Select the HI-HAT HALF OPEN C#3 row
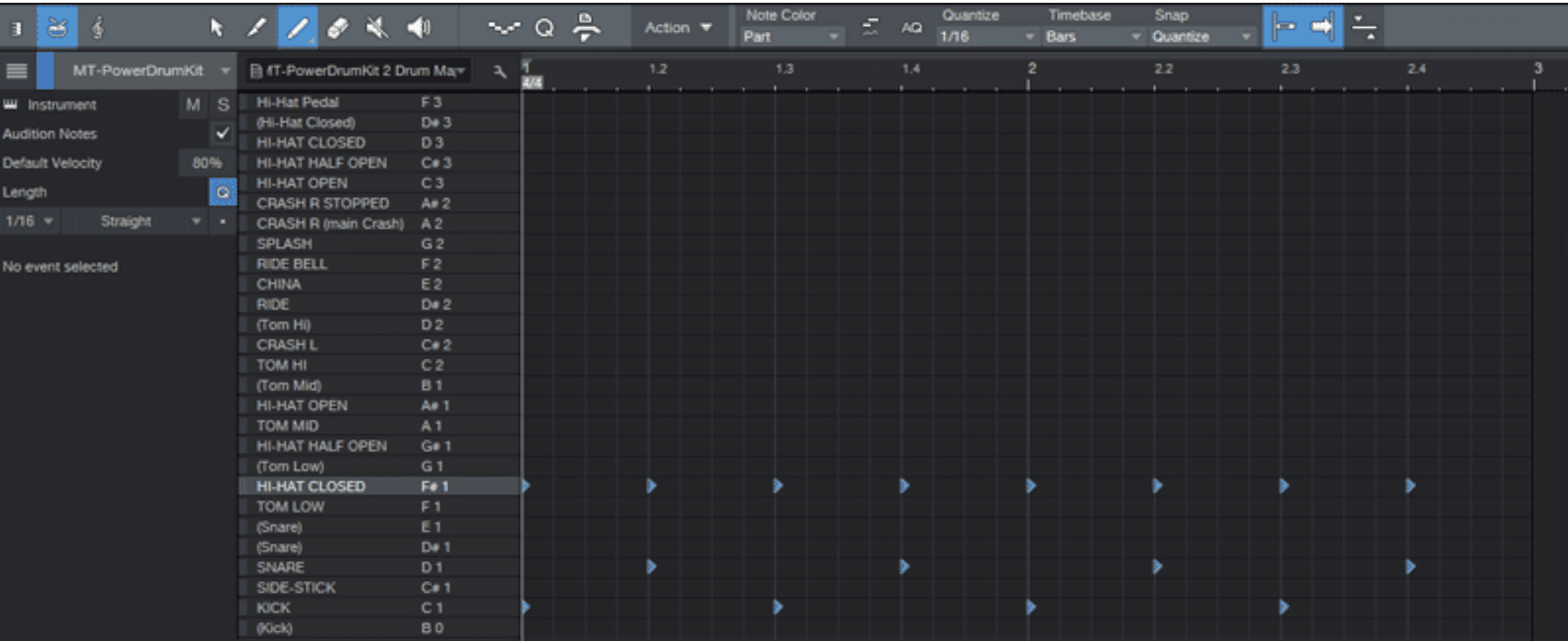Viewport: 1568px width, 641px height. click(x=379, y=163)
